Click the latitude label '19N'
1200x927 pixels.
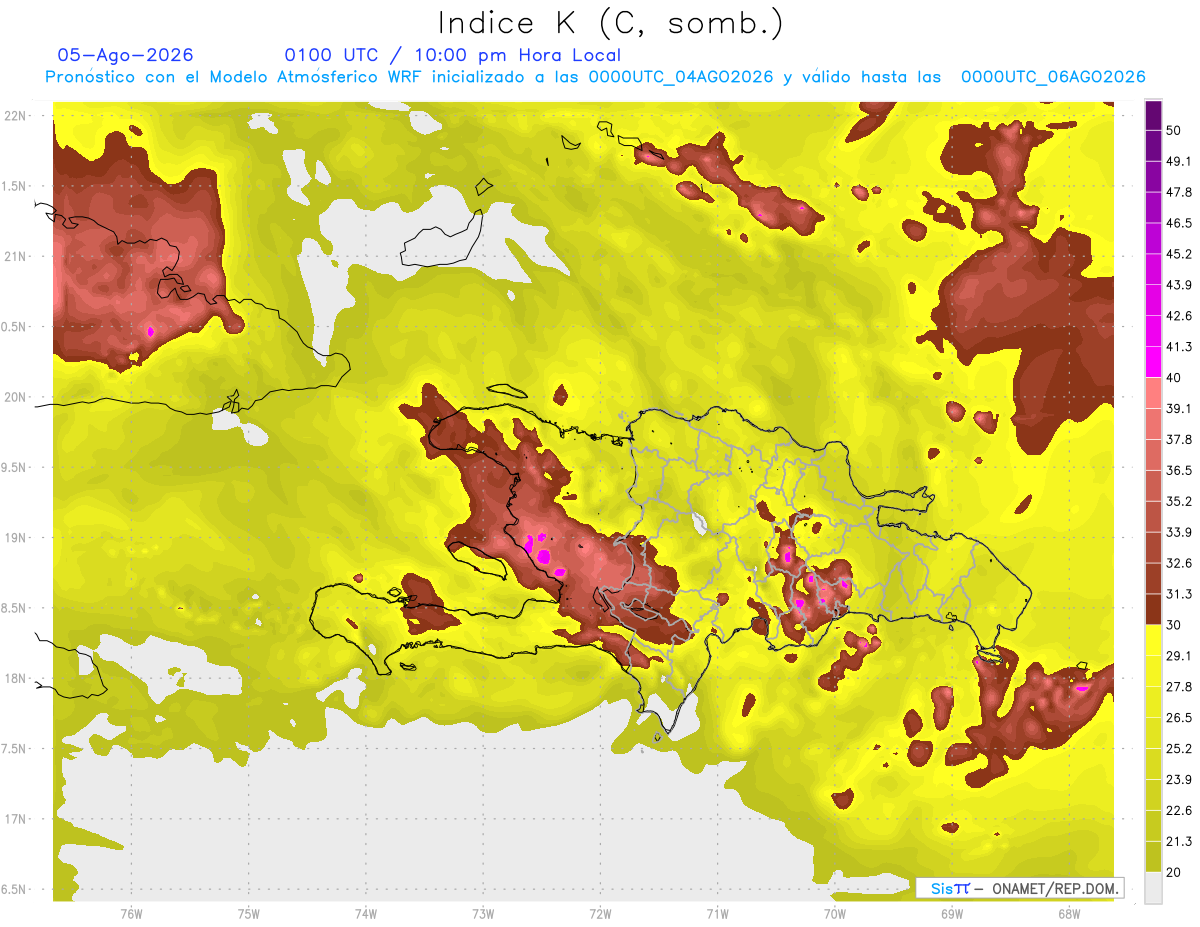(x=16, y=538)
